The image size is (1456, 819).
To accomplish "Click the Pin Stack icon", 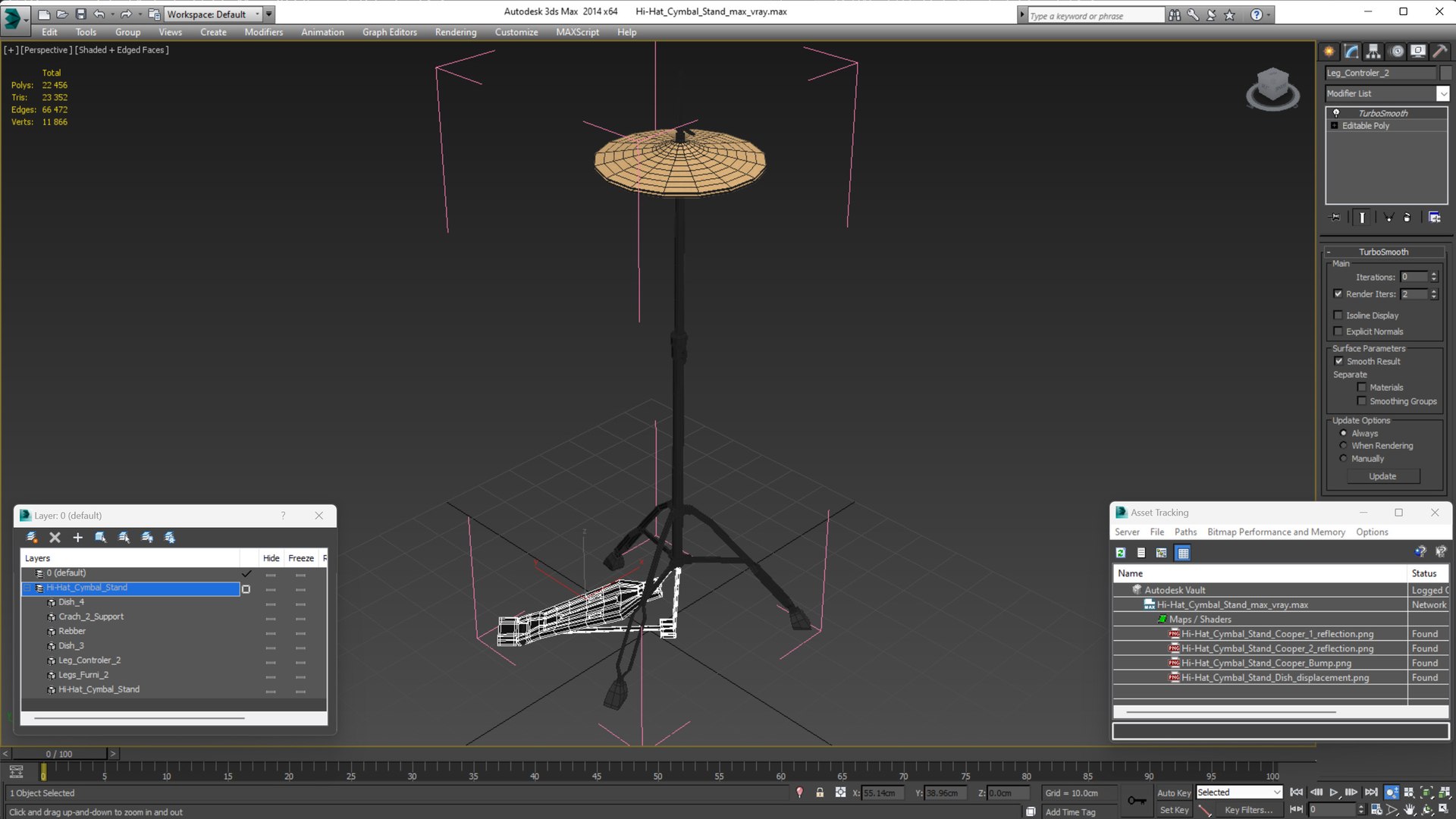I will click(x=1335, y=218).
